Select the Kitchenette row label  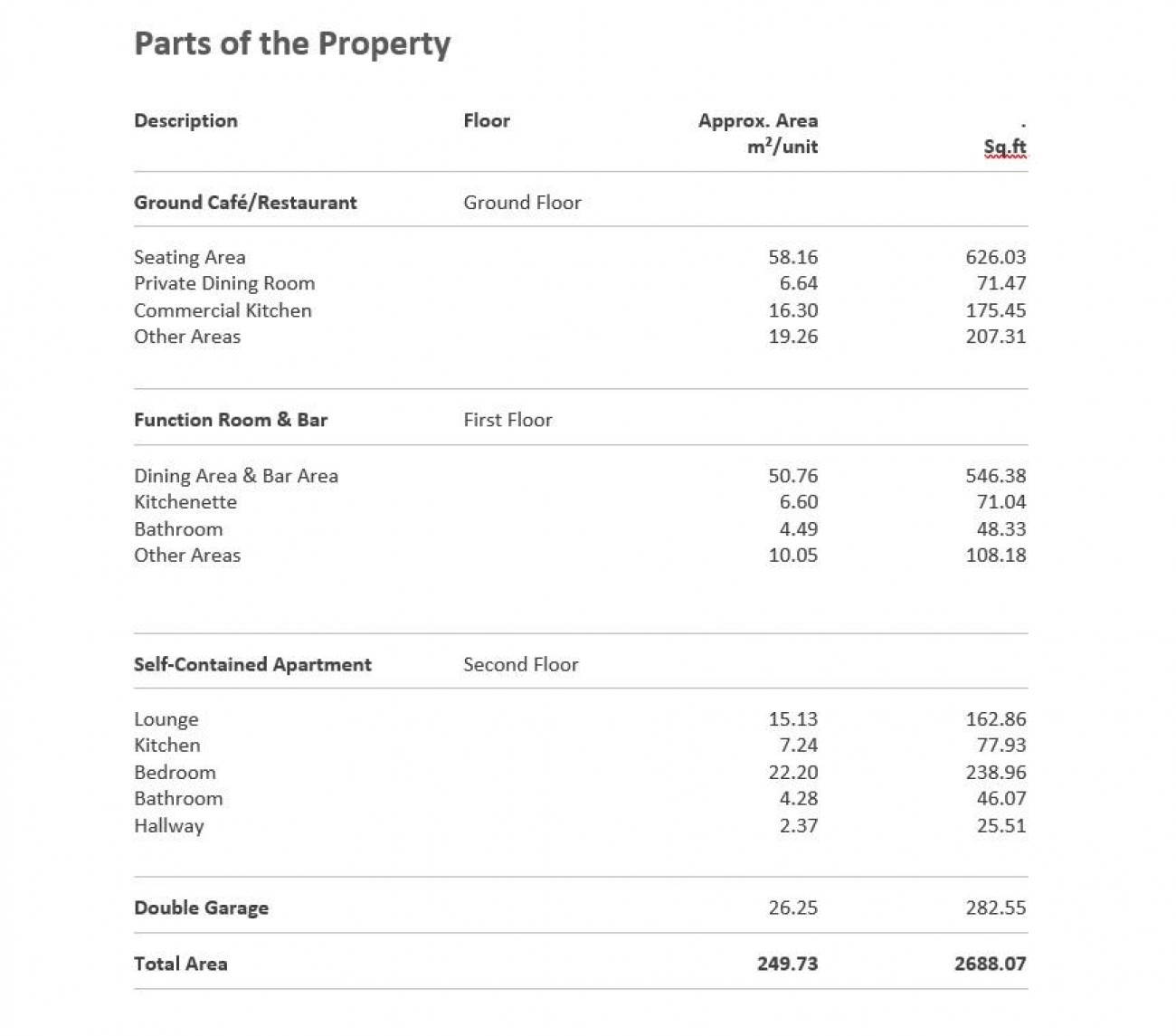point(185,502)
